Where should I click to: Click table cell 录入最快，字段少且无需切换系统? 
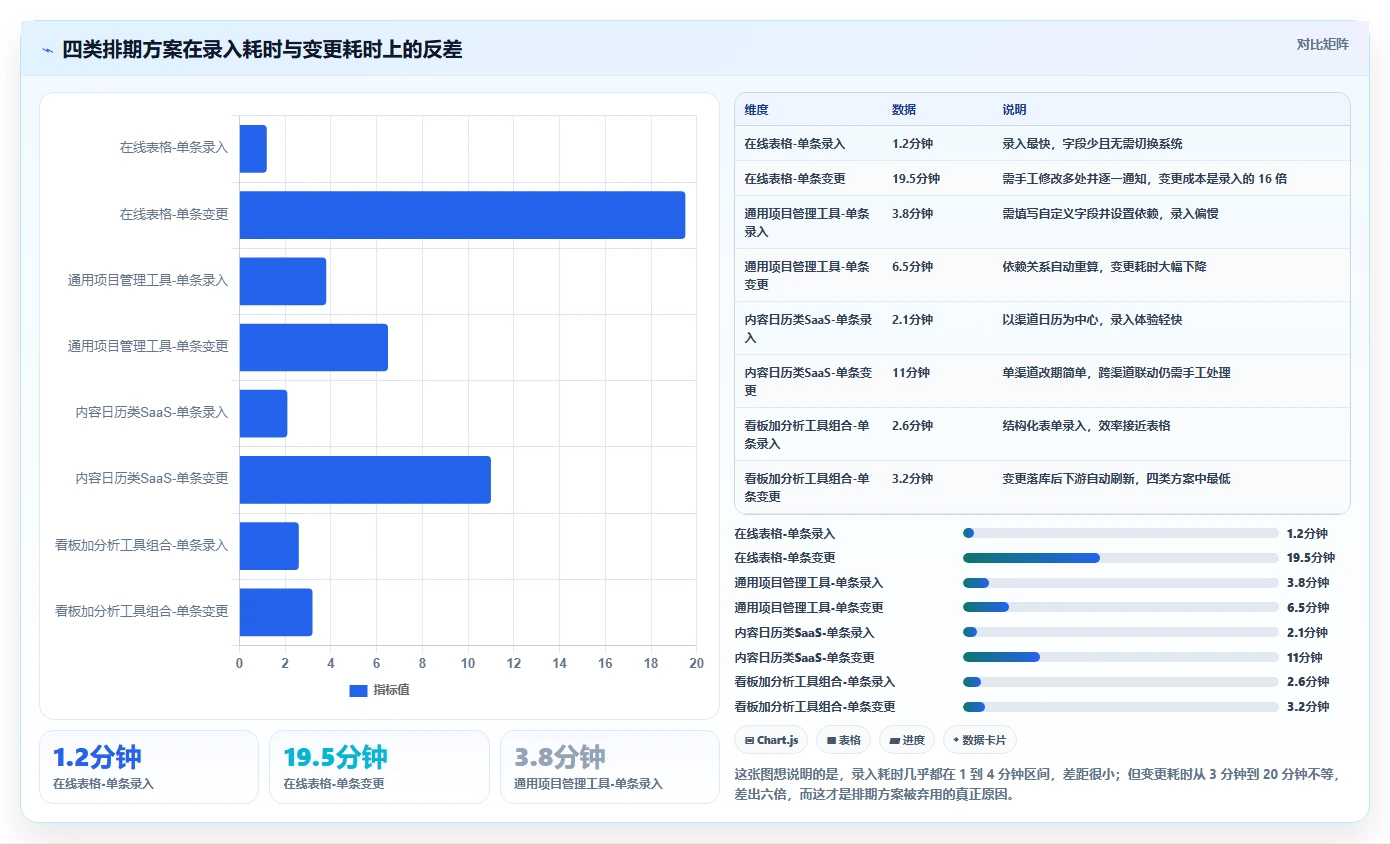(1092, 144)
